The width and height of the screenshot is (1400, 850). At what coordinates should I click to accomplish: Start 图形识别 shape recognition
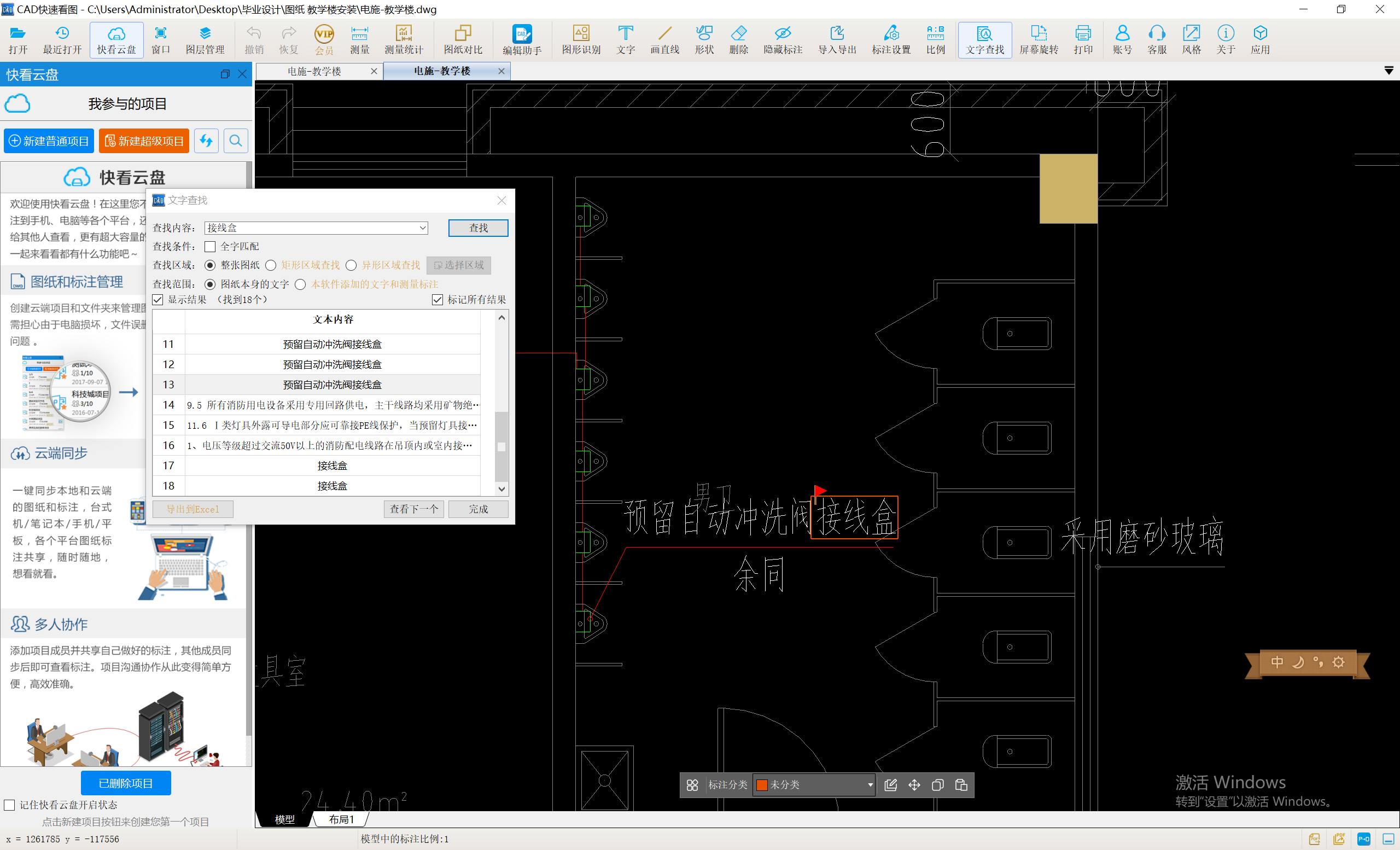581,40
